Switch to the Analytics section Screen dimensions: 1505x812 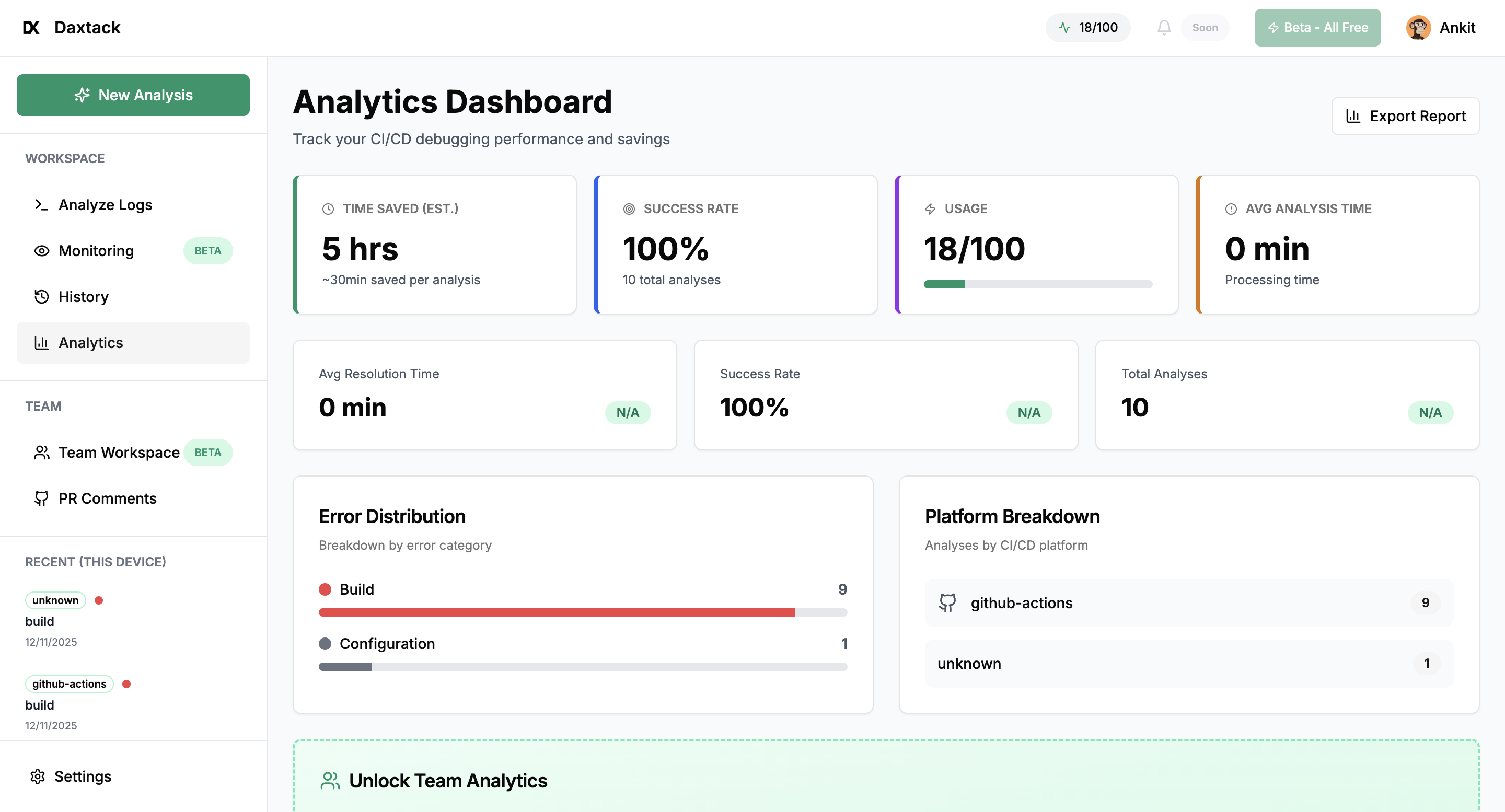(x=90, y=343)
